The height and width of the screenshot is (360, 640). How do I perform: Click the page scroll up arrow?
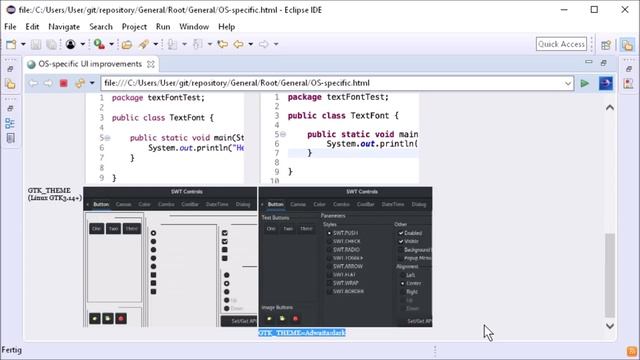pos(610,108)
